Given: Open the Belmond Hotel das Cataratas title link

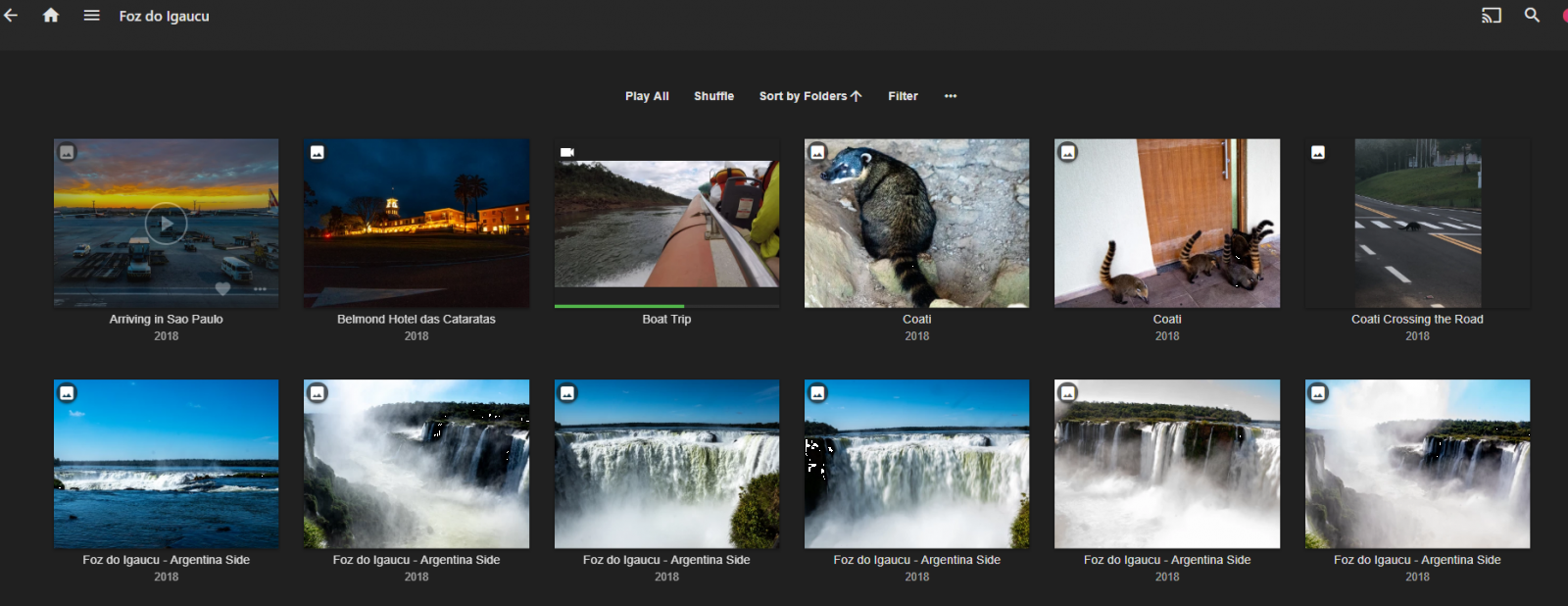Looking at the screenshot, I should pos(416,320).
